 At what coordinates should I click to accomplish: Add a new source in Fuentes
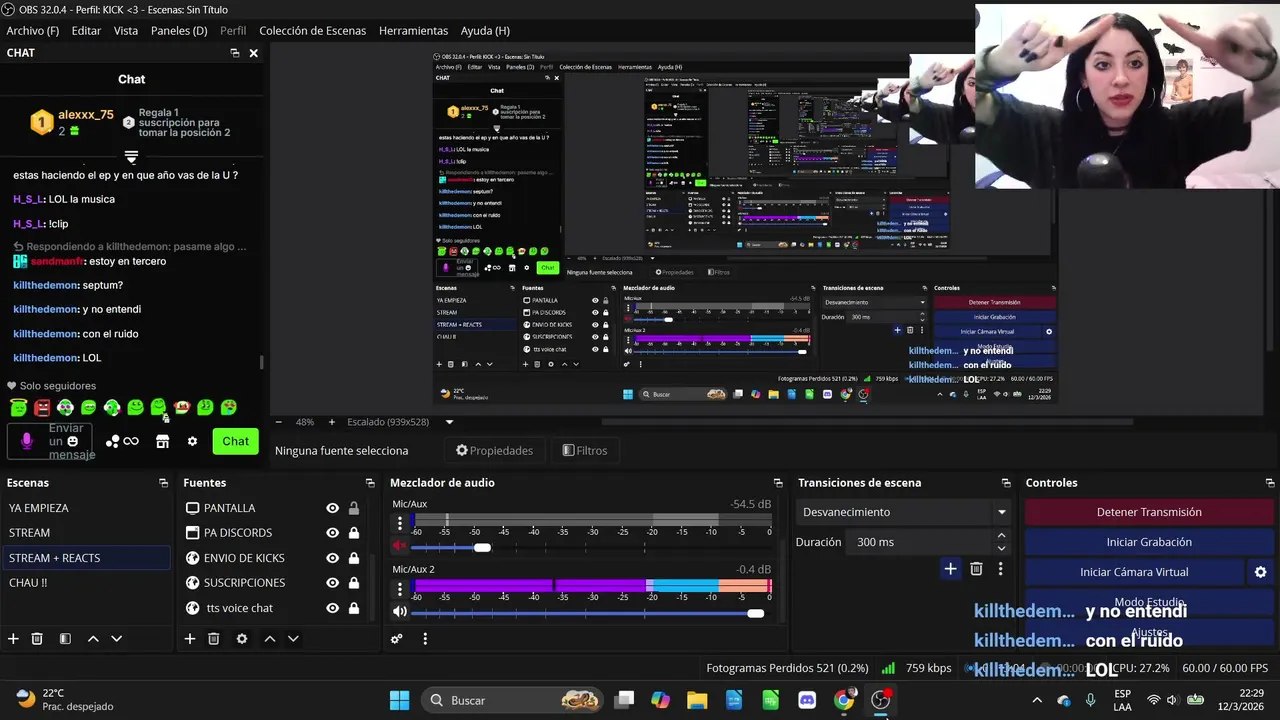tap(189, 639)
